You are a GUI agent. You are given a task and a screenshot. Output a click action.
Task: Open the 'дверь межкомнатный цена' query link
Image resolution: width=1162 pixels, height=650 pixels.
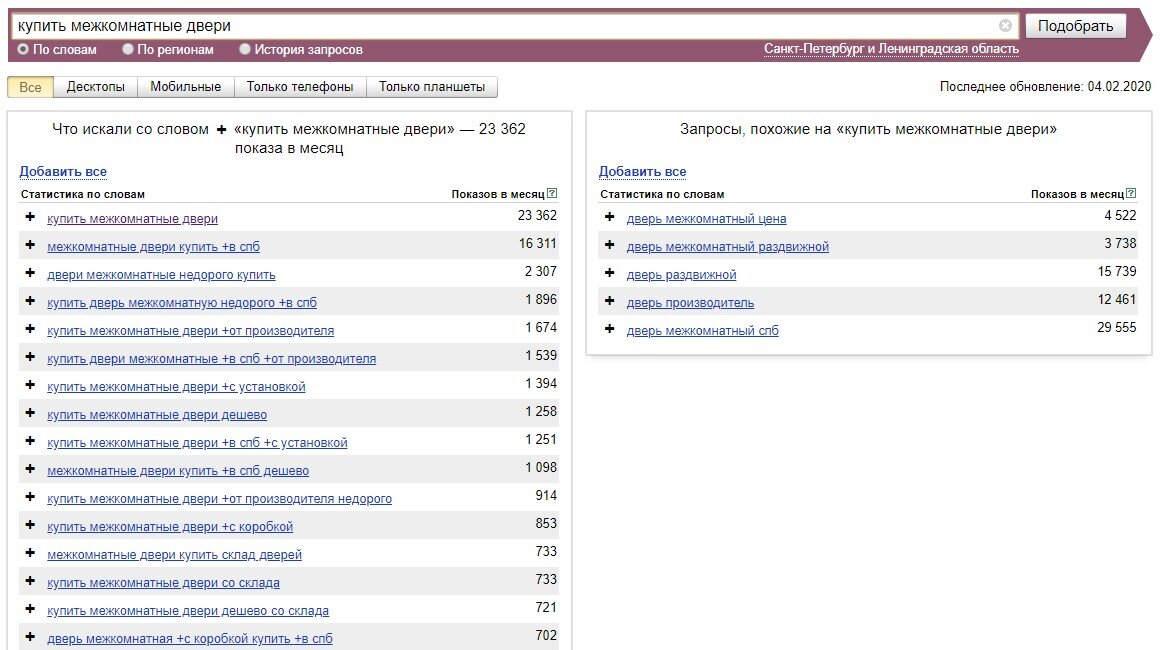[x=706, y=219]
